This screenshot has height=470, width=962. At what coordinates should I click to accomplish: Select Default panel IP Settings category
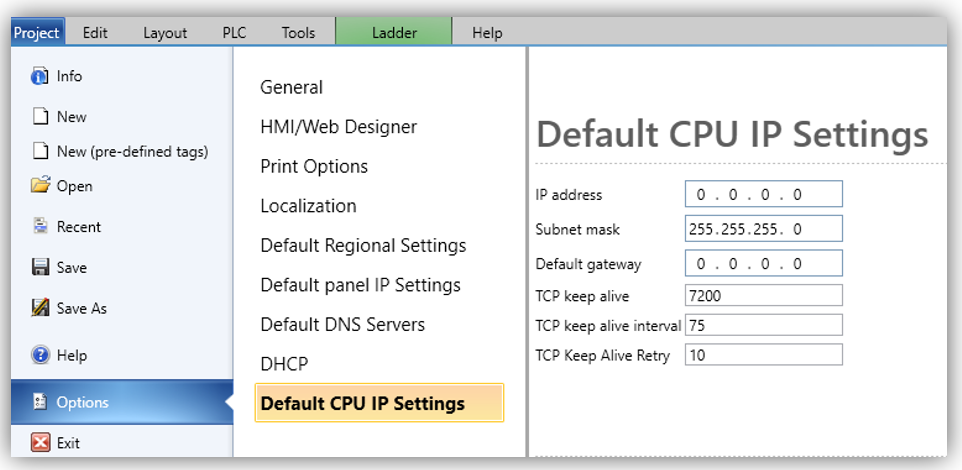point(361,285)
